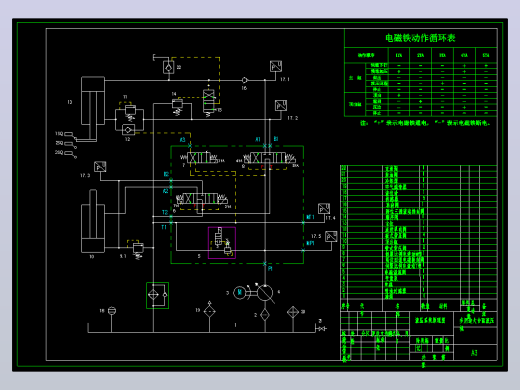
Task: Click the check valve symbol labeled 16
Action: click(x=245, y=80)
